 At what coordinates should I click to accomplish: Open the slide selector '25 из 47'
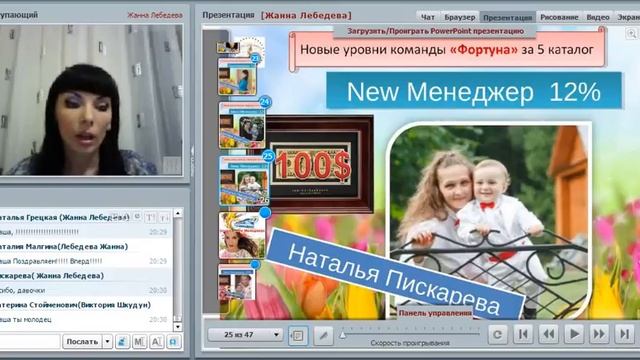(244, 335)
